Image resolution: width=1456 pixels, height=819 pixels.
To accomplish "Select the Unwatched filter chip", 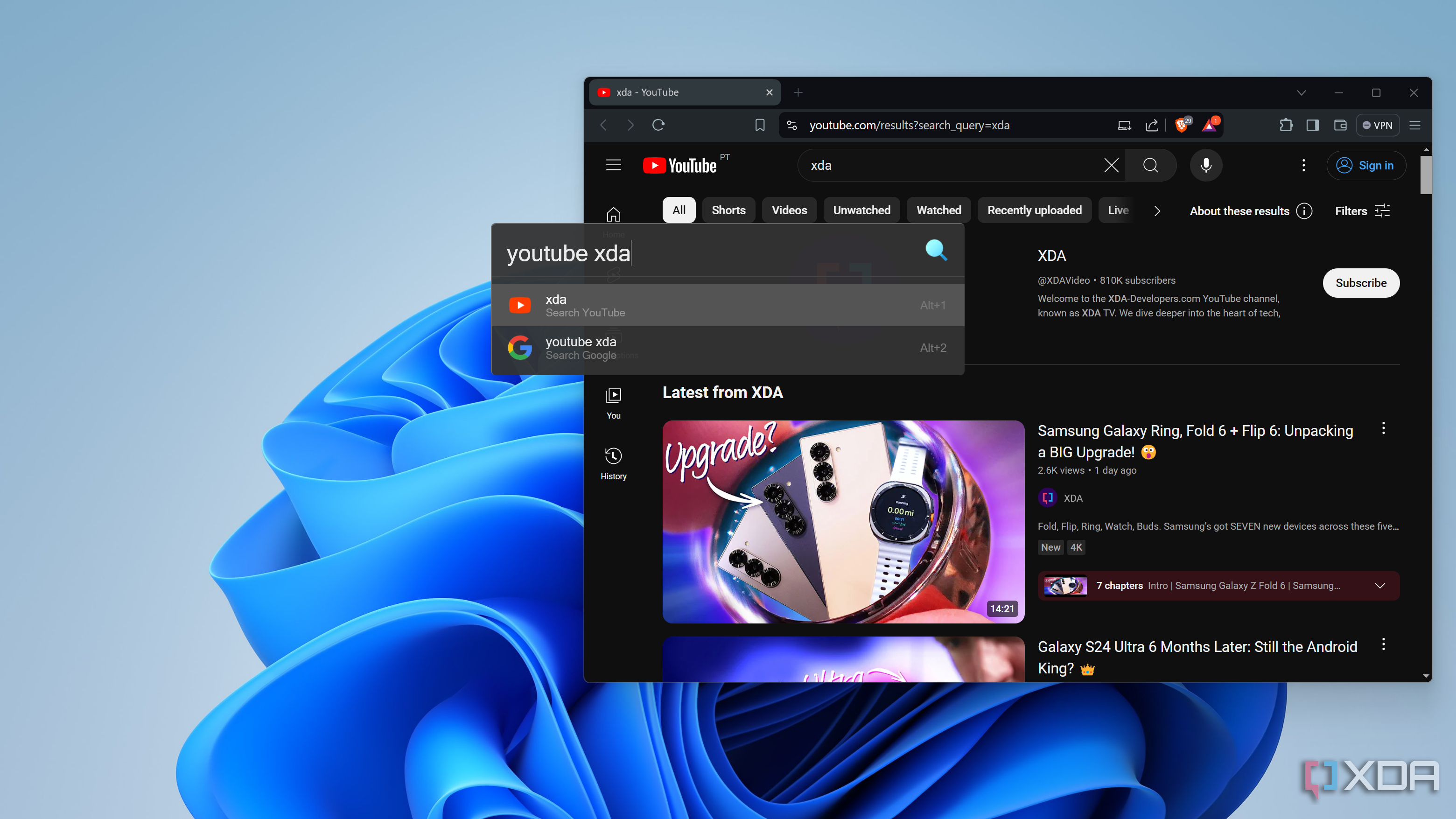I will point(861,210).
